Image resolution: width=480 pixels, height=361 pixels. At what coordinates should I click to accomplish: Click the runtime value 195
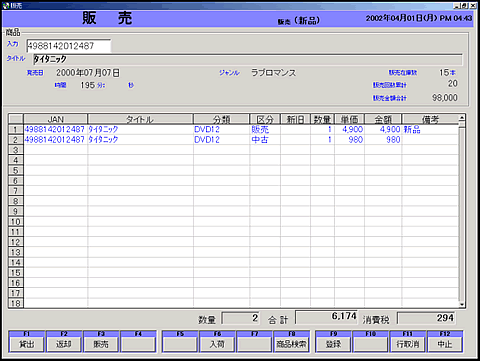pos(88,85)
